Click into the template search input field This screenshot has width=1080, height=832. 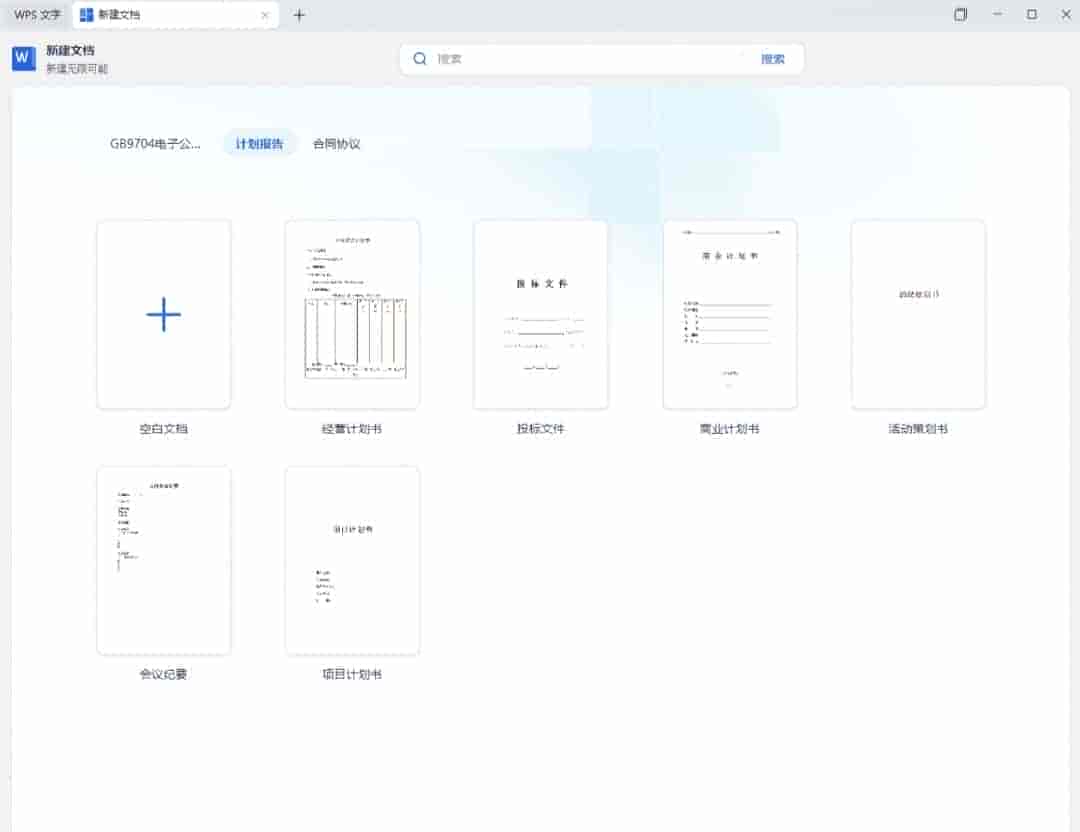point(590,59)
